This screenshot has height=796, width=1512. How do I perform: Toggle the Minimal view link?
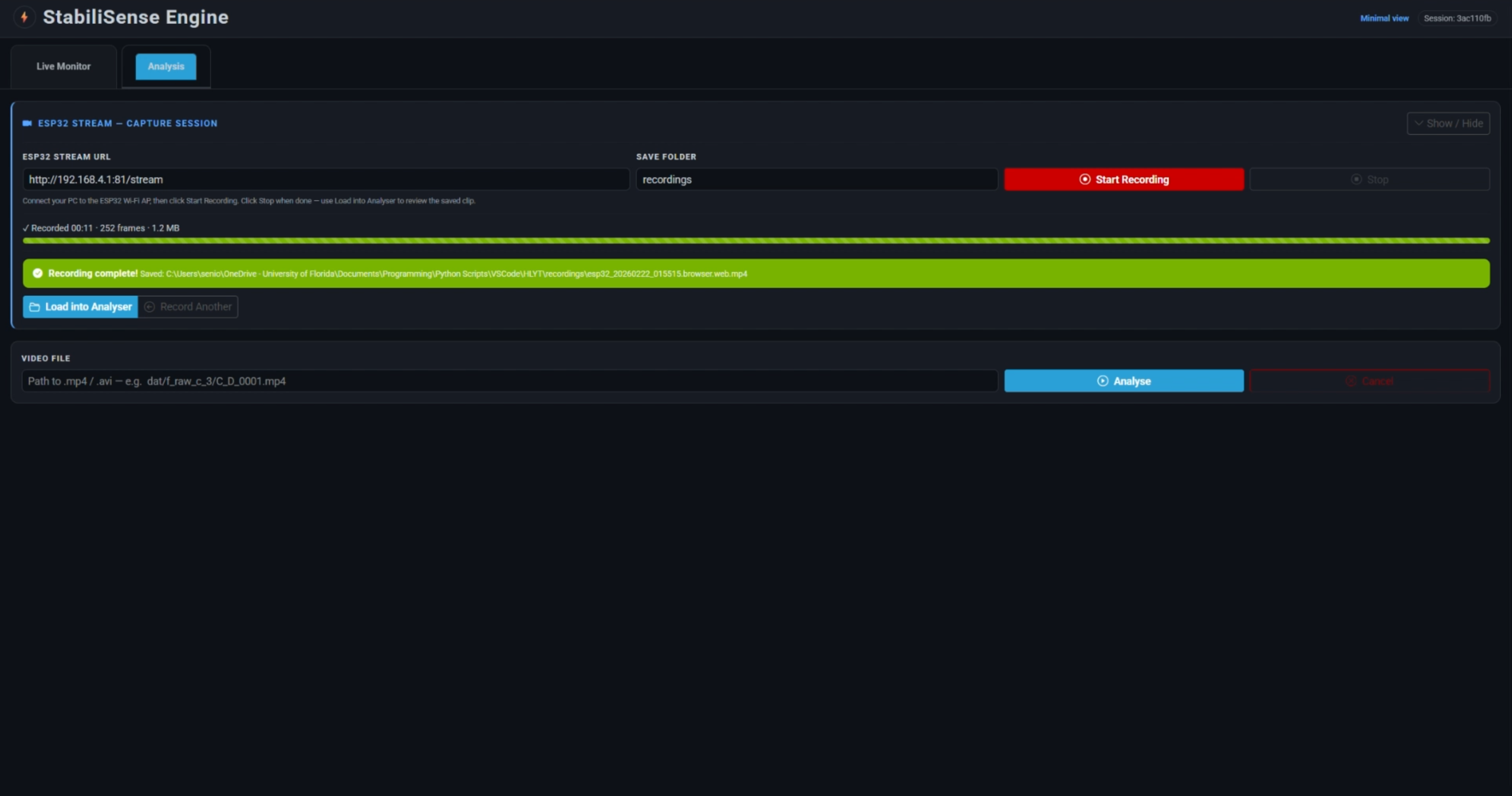pos(1384,18)
